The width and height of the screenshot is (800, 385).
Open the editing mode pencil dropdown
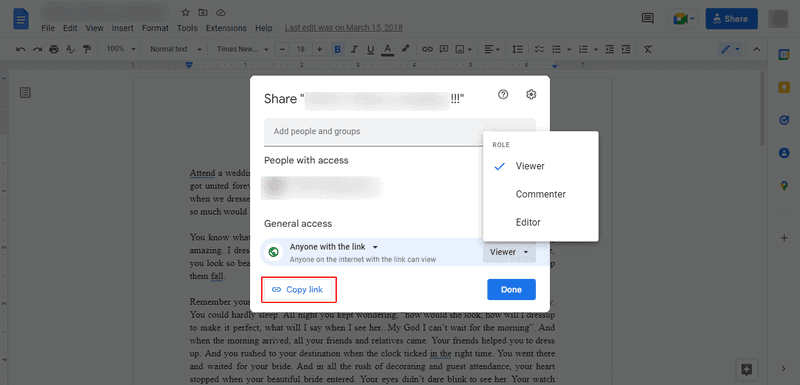pos(730,49)
